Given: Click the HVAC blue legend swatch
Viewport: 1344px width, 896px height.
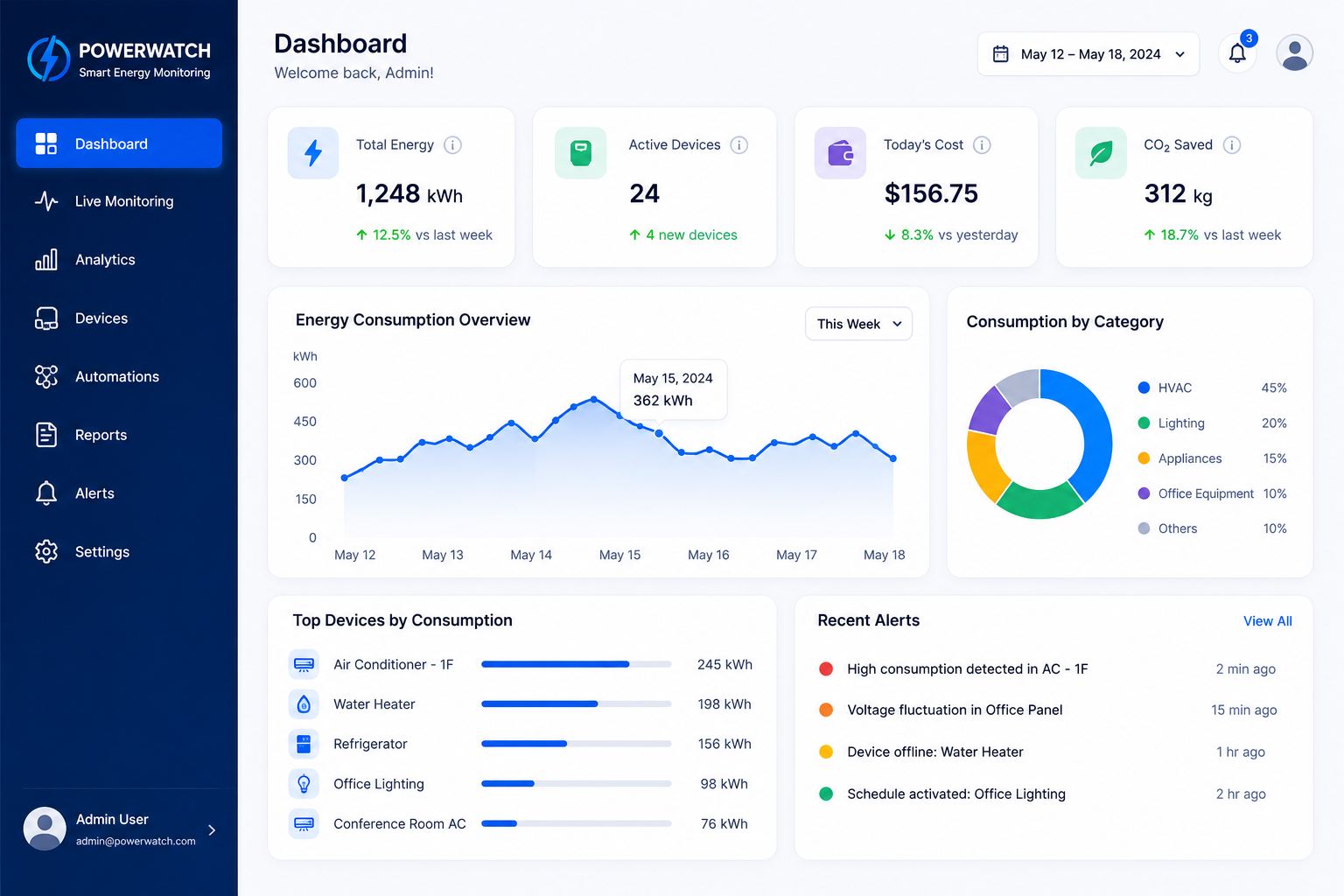Looking at the screenshot, I should tap(1144, 388).
